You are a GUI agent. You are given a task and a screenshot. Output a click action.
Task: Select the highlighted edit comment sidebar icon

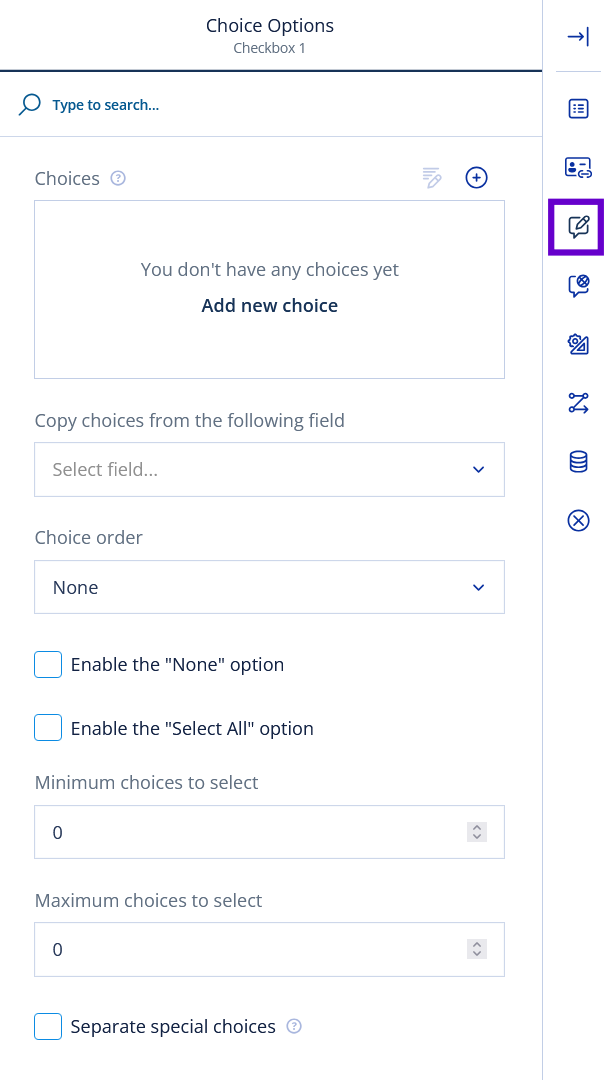578,227
